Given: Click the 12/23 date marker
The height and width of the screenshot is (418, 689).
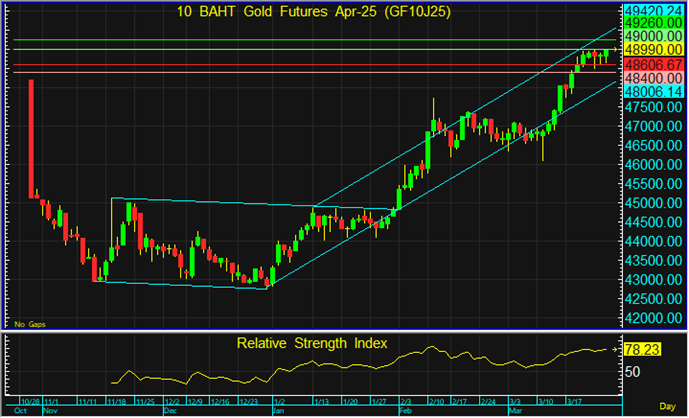Looking at the screenshot, I should pyautogui.click(x=249, y=402).
